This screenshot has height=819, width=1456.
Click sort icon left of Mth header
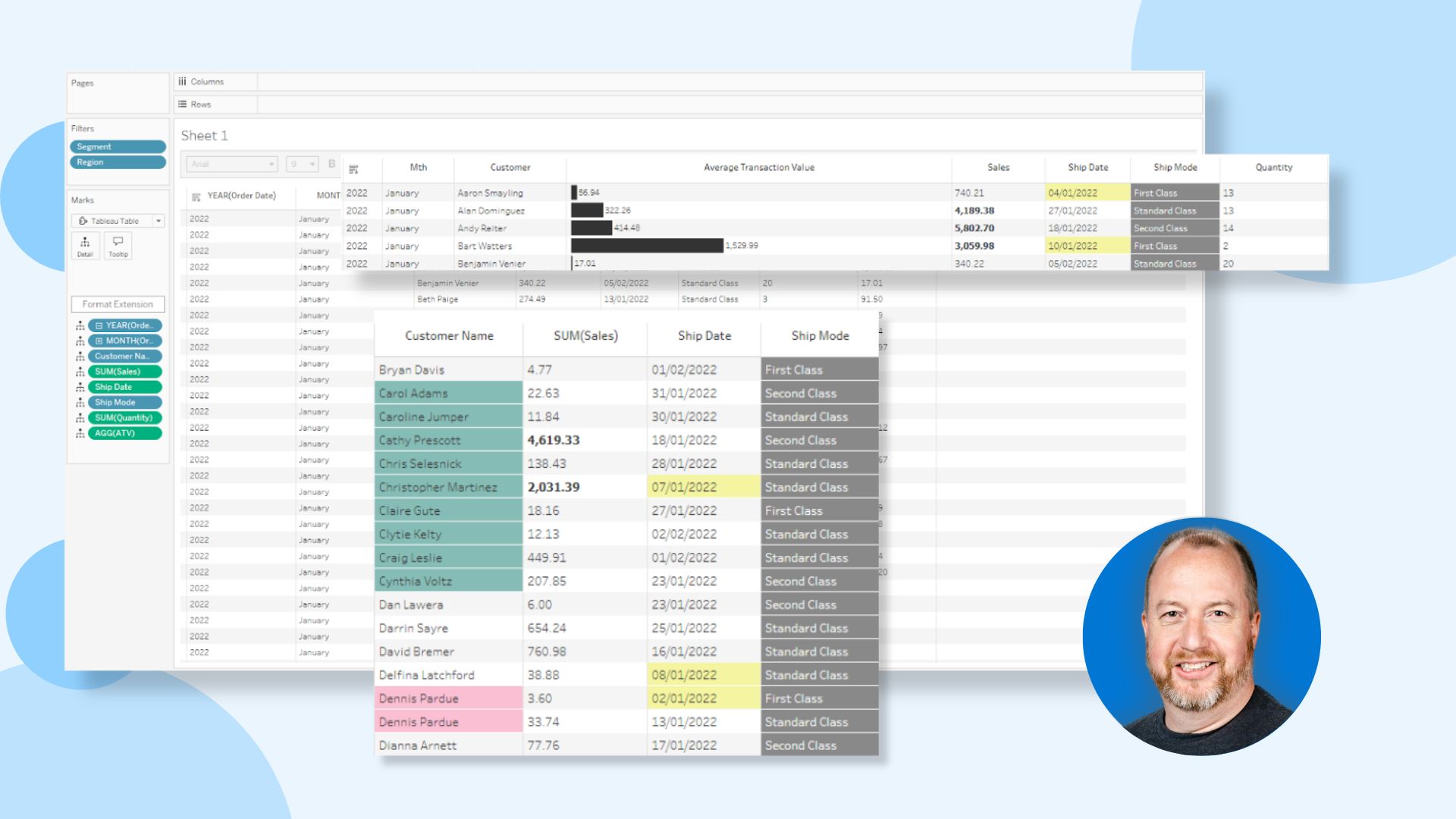tap(353, 169)
